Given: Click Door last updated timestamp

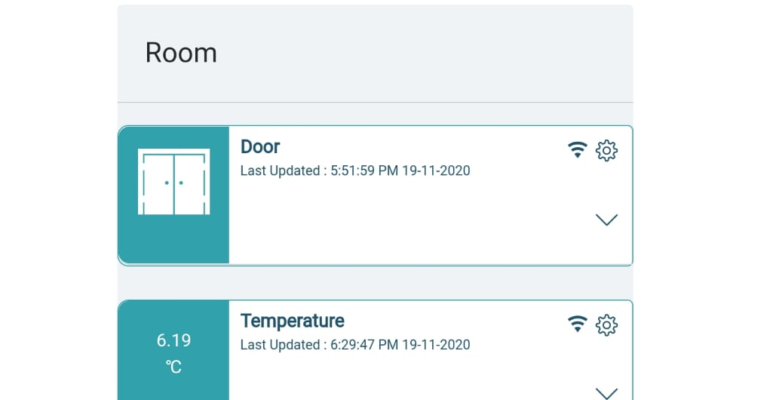Looking at the screenshot, I should [x=355, y=171].
